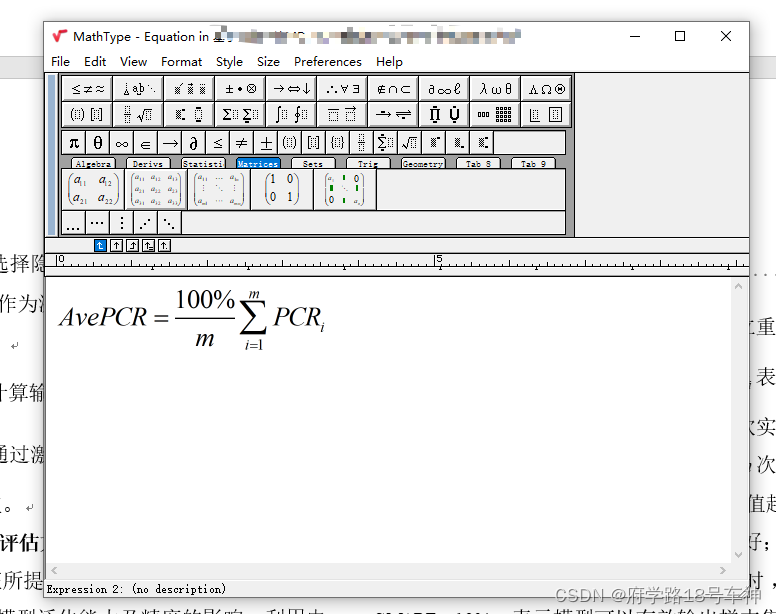This screenshot has width=776, height=614.
Task: Insert fraction template from small bar
Action: pos(362,143)
